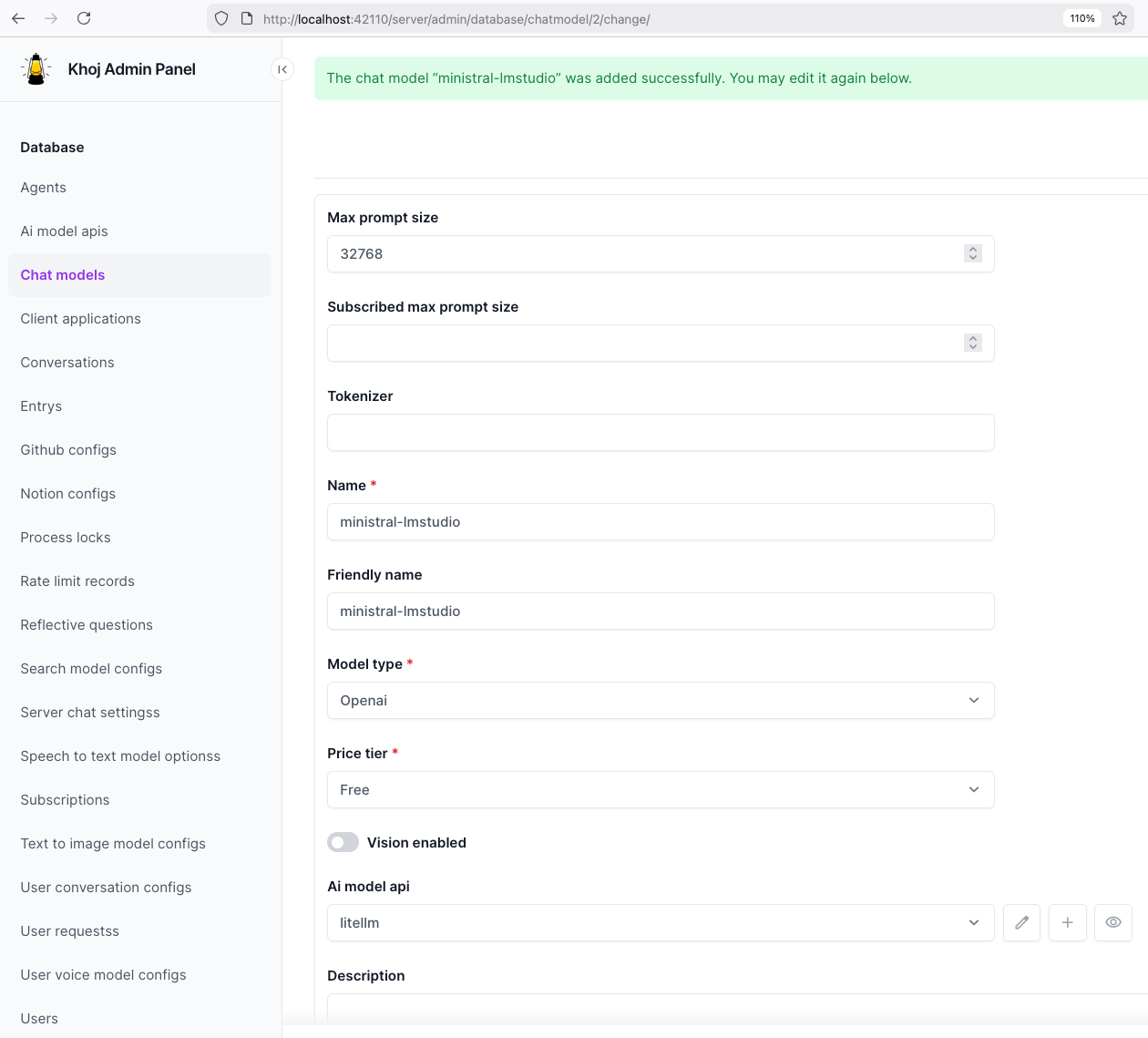Image resolution: width=1148 pixels, height=1038 pixels.
Task: Open the Ai model api dropdown showing litellm
Action: pos(661,922)
